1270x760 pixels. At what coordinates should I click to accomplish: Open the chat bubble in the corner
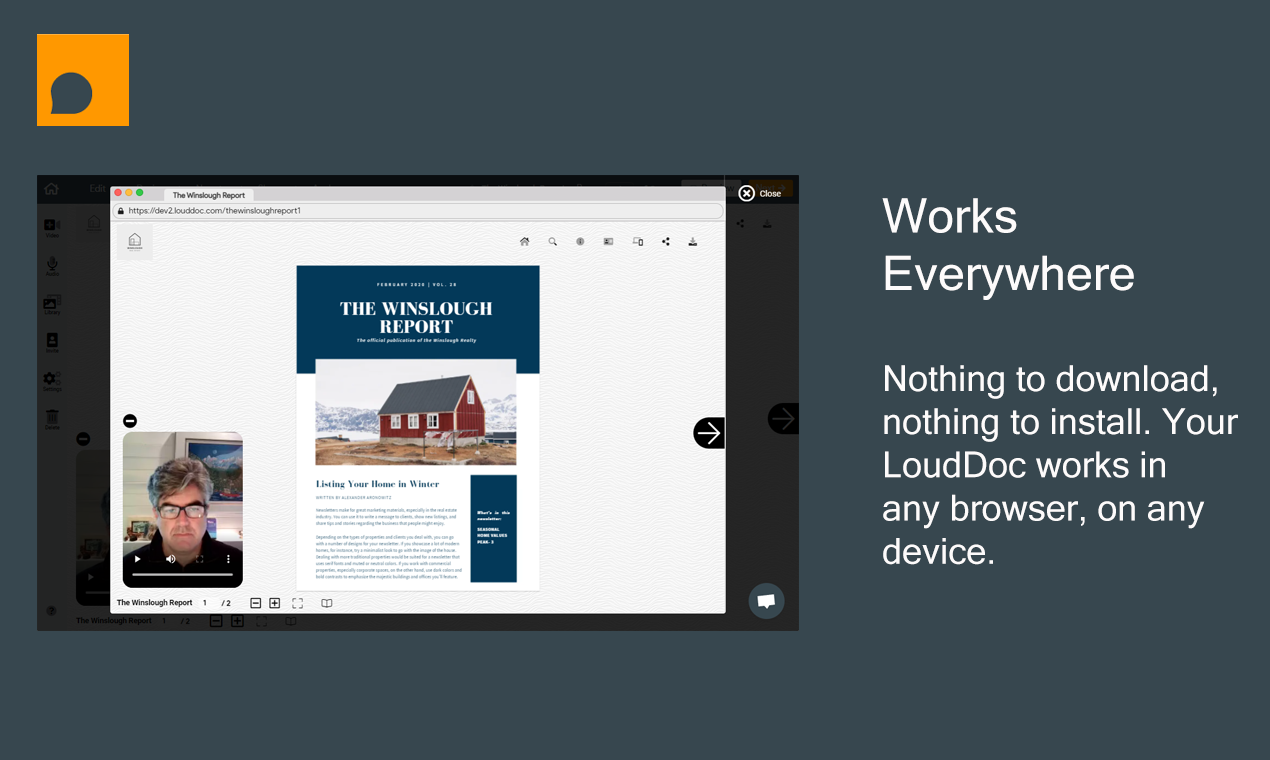(x=766, y=601)
